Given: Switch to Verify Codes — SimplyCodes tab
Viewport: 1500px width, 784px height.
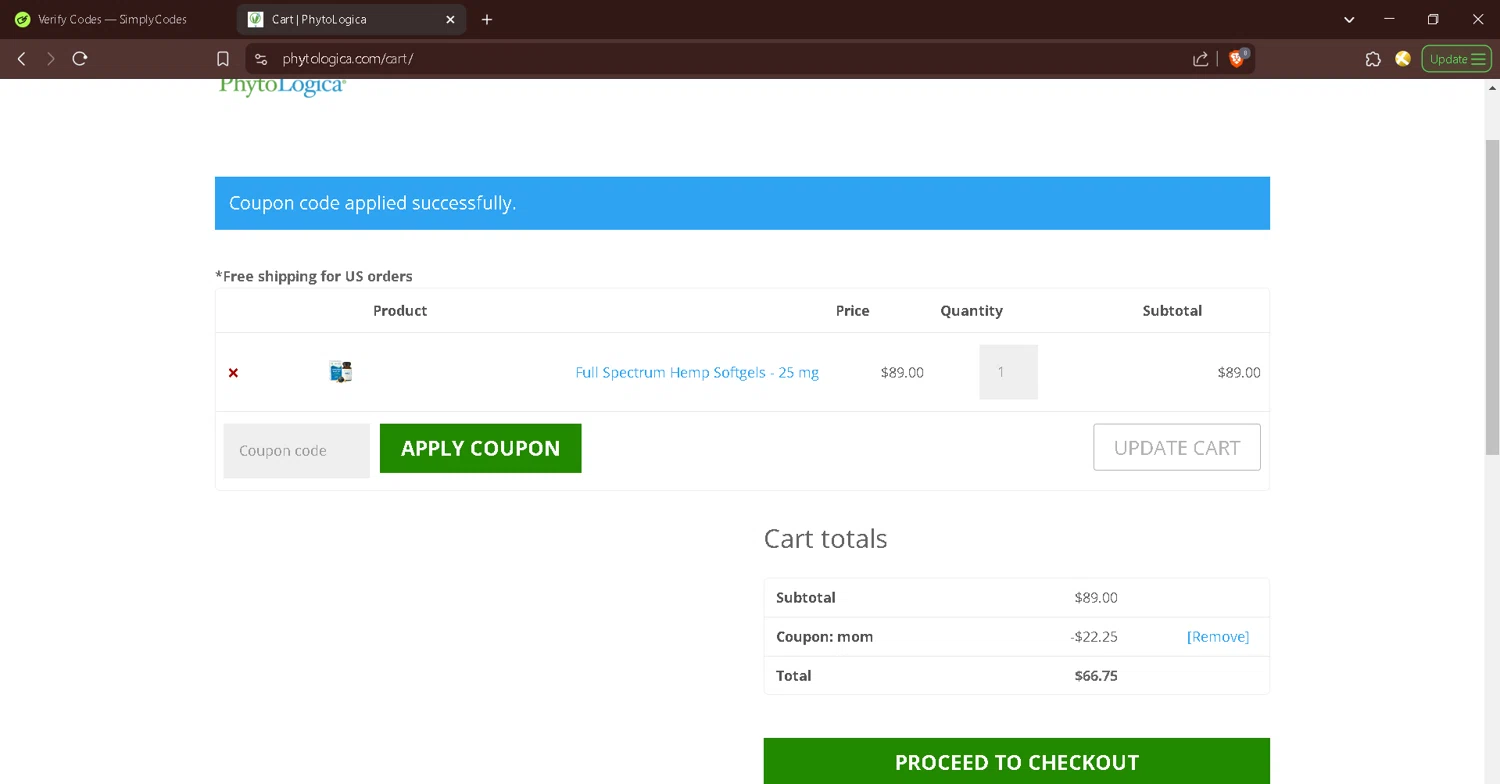Looking at the screenshot, I should 112,19.
